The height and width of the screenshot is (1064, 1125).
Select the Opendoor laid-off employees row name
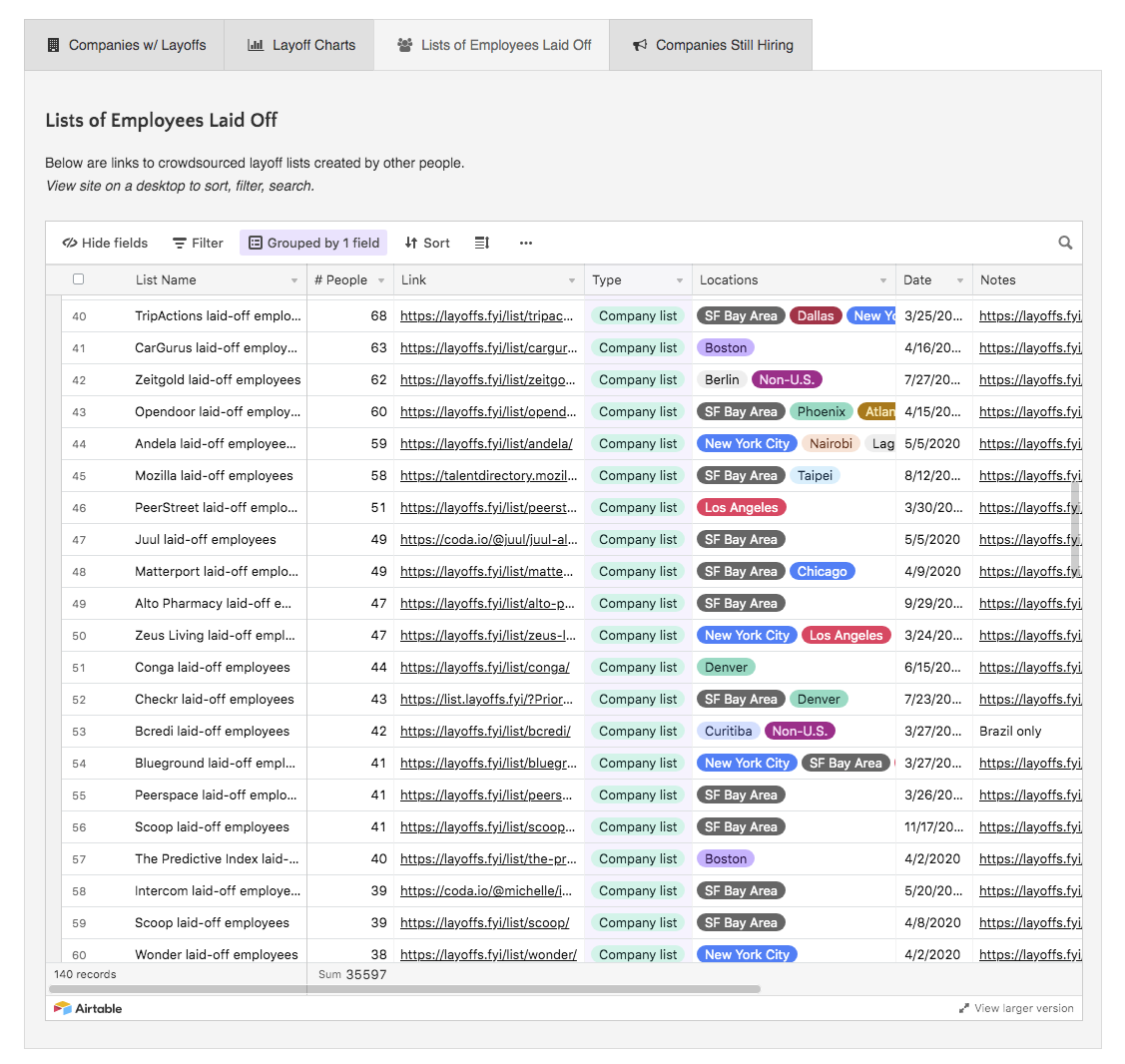point(218,412)
